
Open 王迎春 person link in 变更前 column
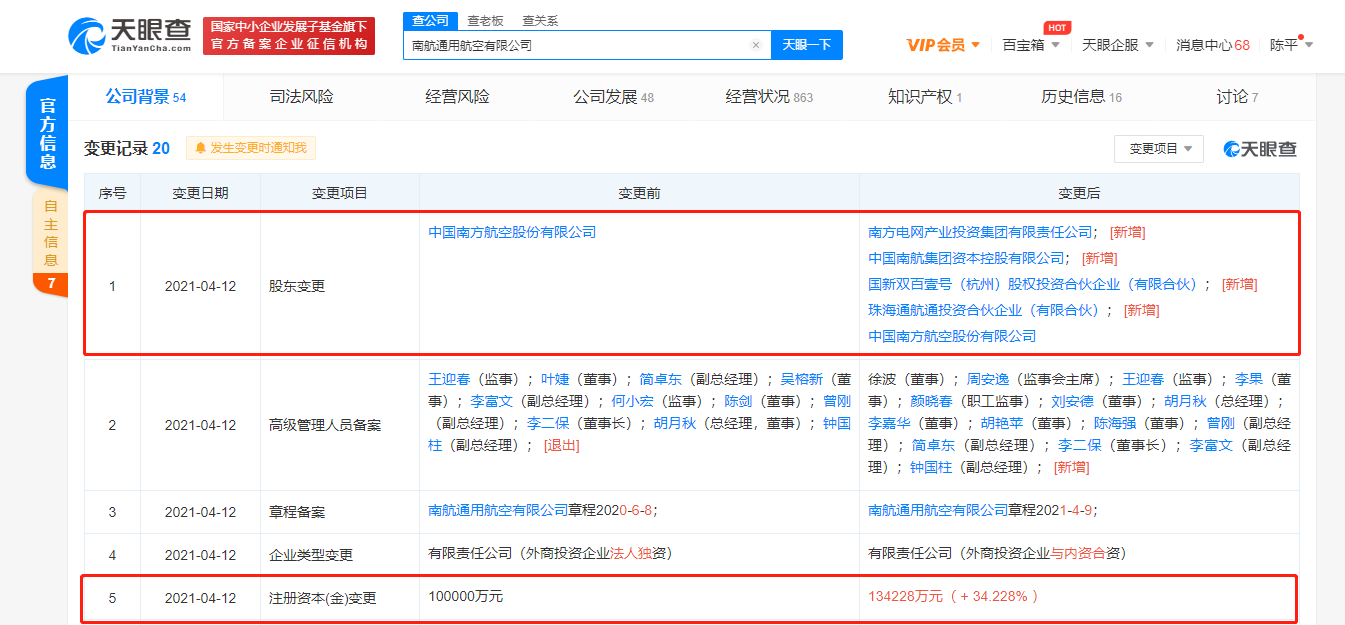(449, 379)
